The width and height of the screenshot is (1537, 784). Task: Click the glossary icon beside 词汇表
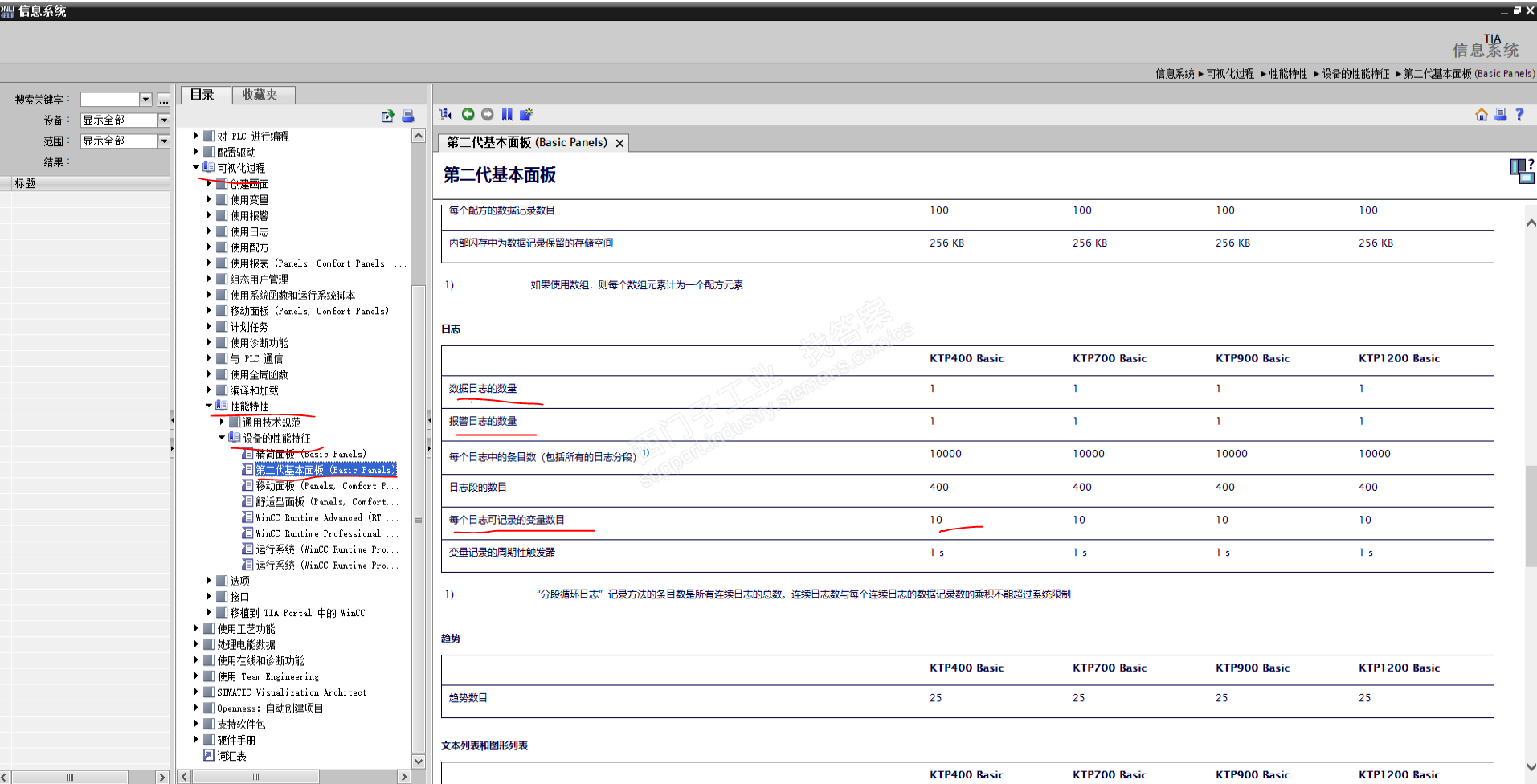click(209, 755)
